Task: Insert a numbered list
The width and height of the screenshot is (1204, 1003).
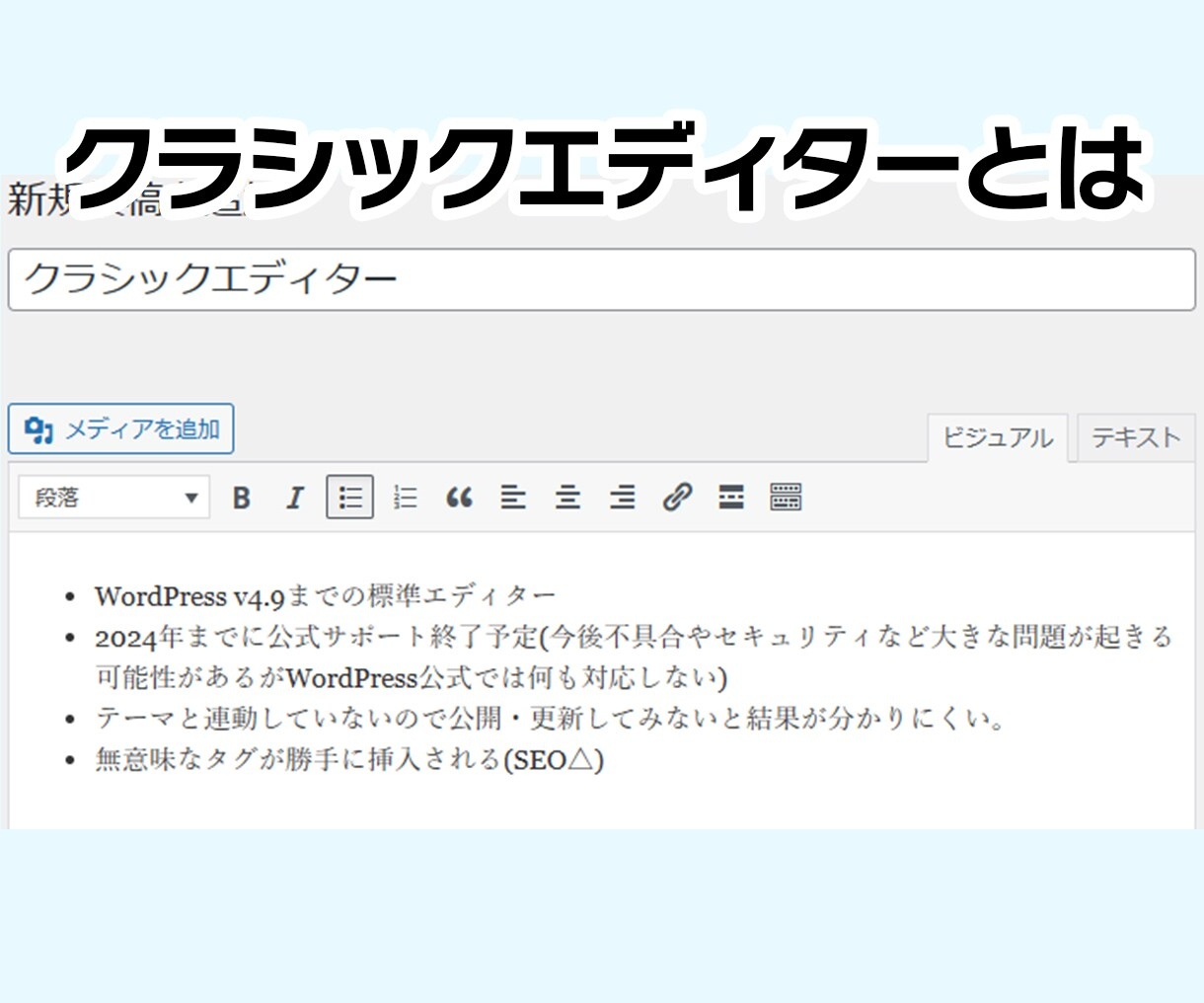Action: (x=405, y=498)
